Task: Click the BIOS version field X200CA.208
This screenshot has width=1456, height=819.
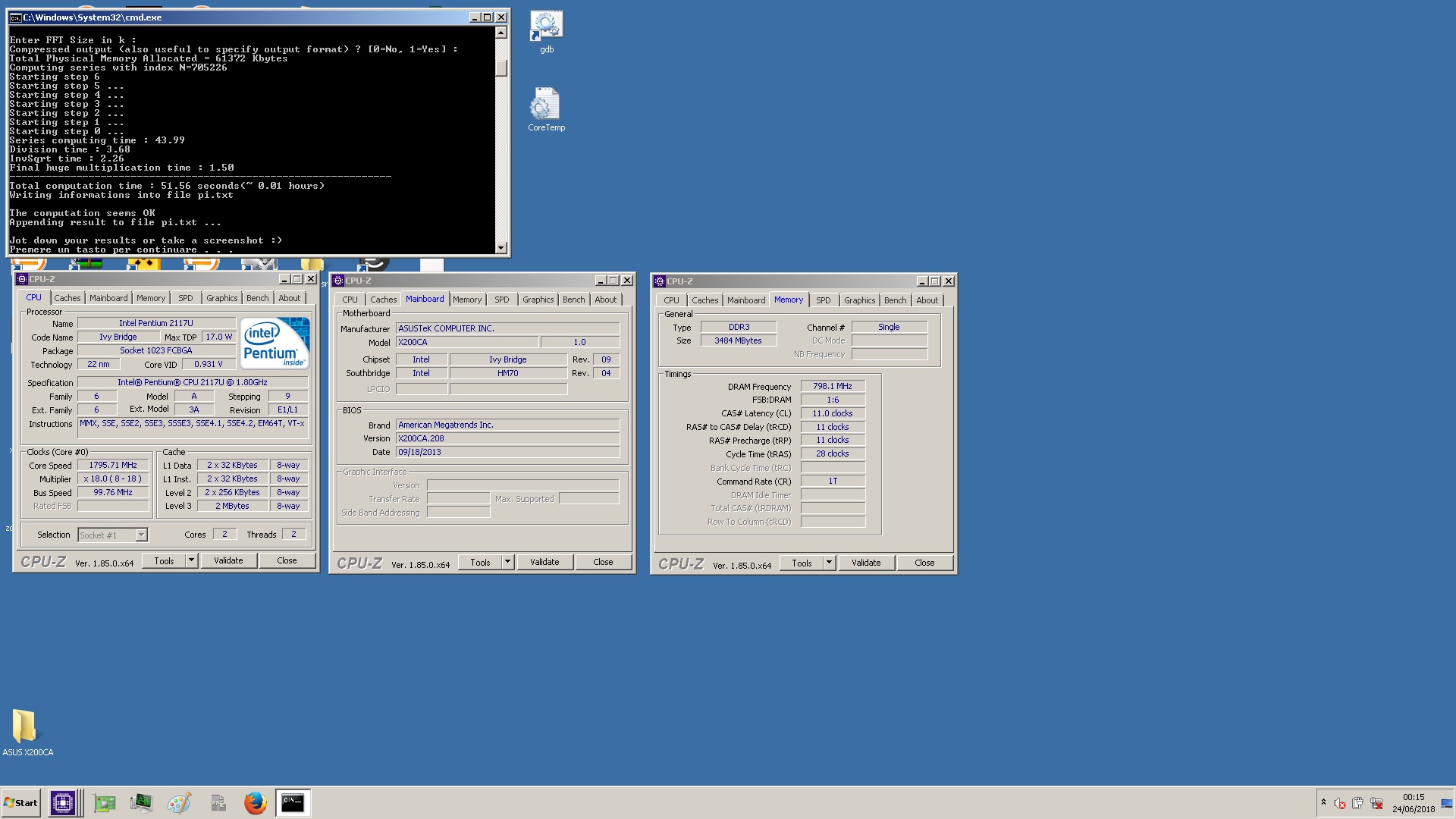Action: point(507,438)
